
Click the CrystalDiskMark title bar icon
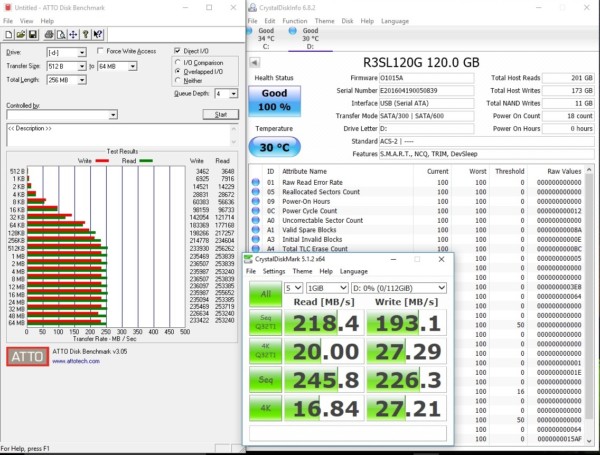tap(249, 259)
